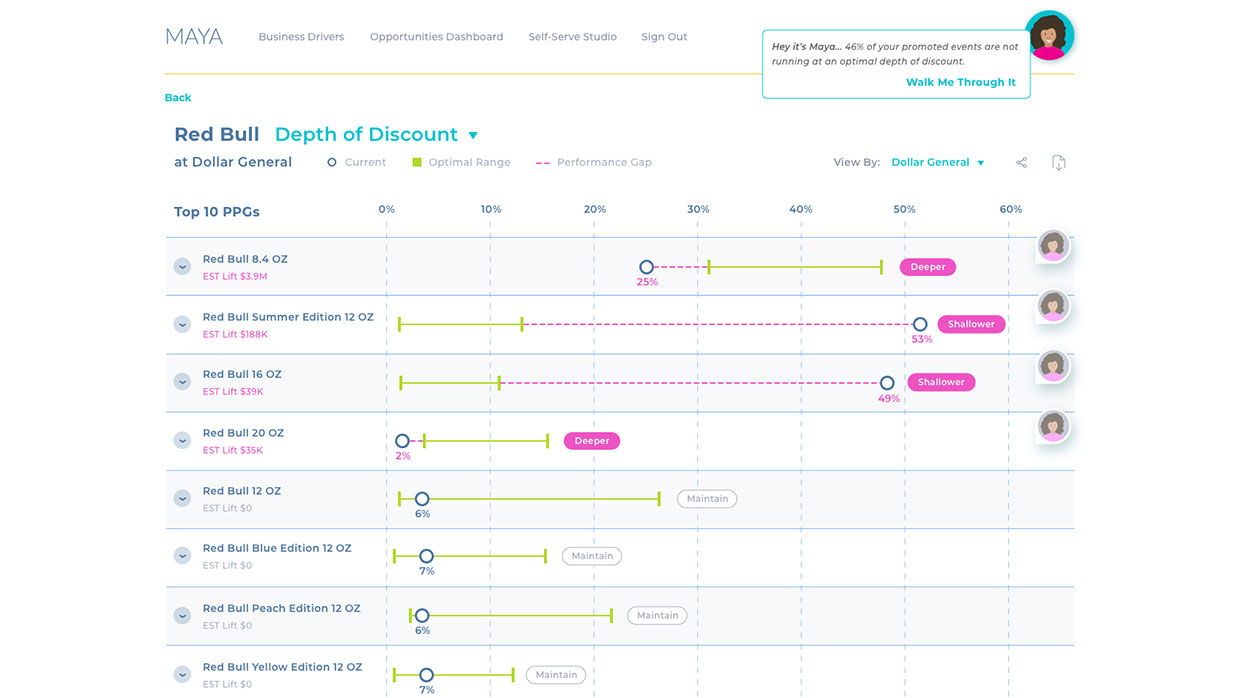Click Maintain badge on Blue Edition row
The image size is (1240, 698).
pos(592,556)
